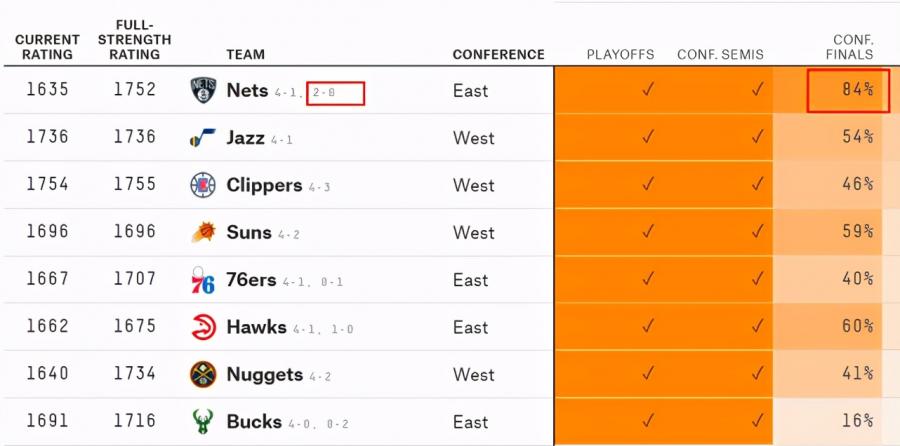900x446 pixels.
Task: Click the Brooklyn Nets team logo
Action: (x=203, y=91)
